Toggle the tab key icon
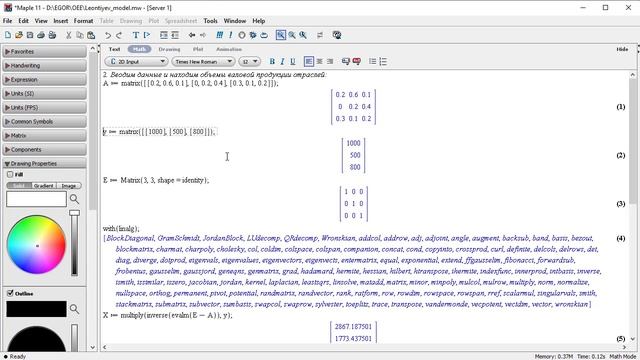640x360 pixels. tap(320, 35)
